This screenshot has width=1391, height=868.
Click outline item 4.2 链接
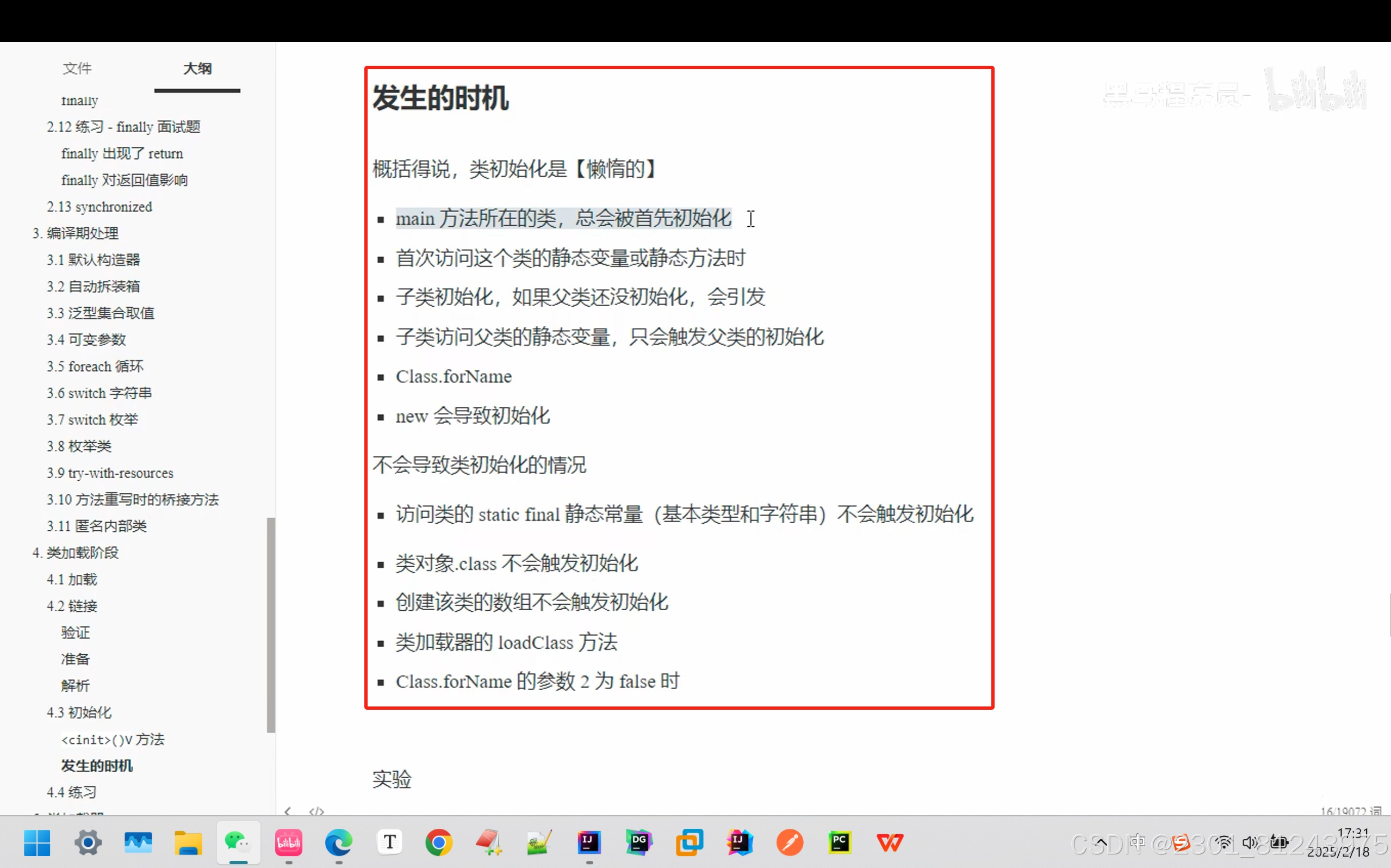72,606
